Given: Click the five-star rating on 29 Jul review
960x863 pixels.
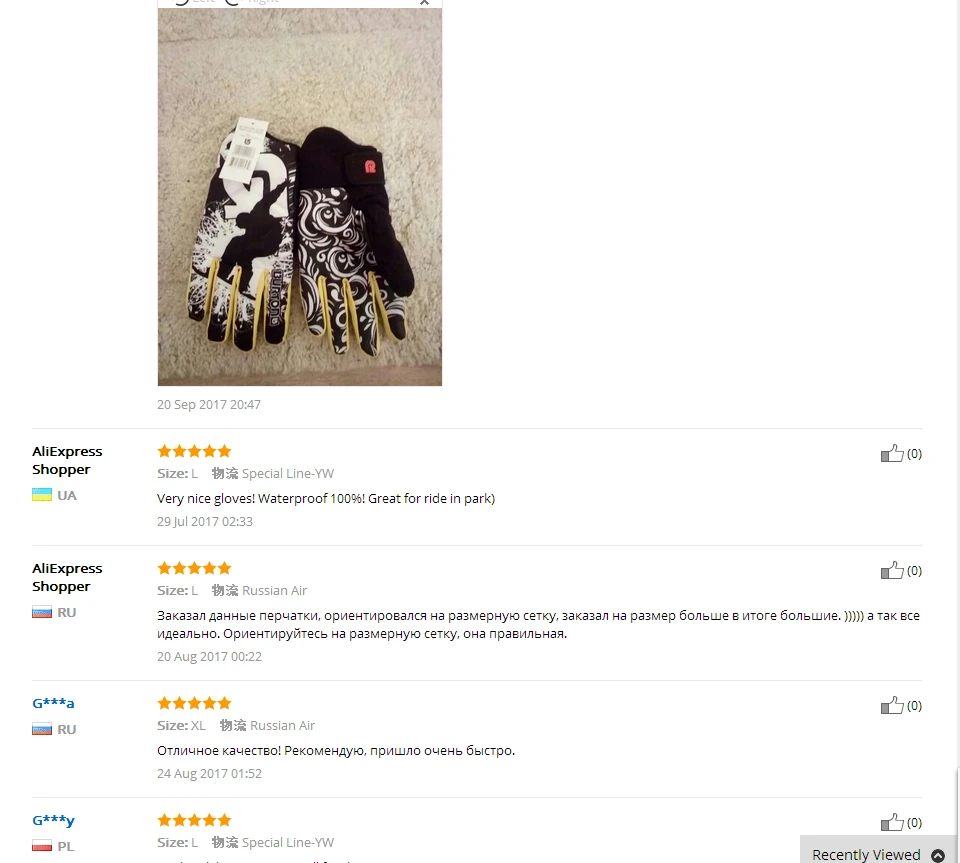Looking at the screenshot, I should 194,451.
